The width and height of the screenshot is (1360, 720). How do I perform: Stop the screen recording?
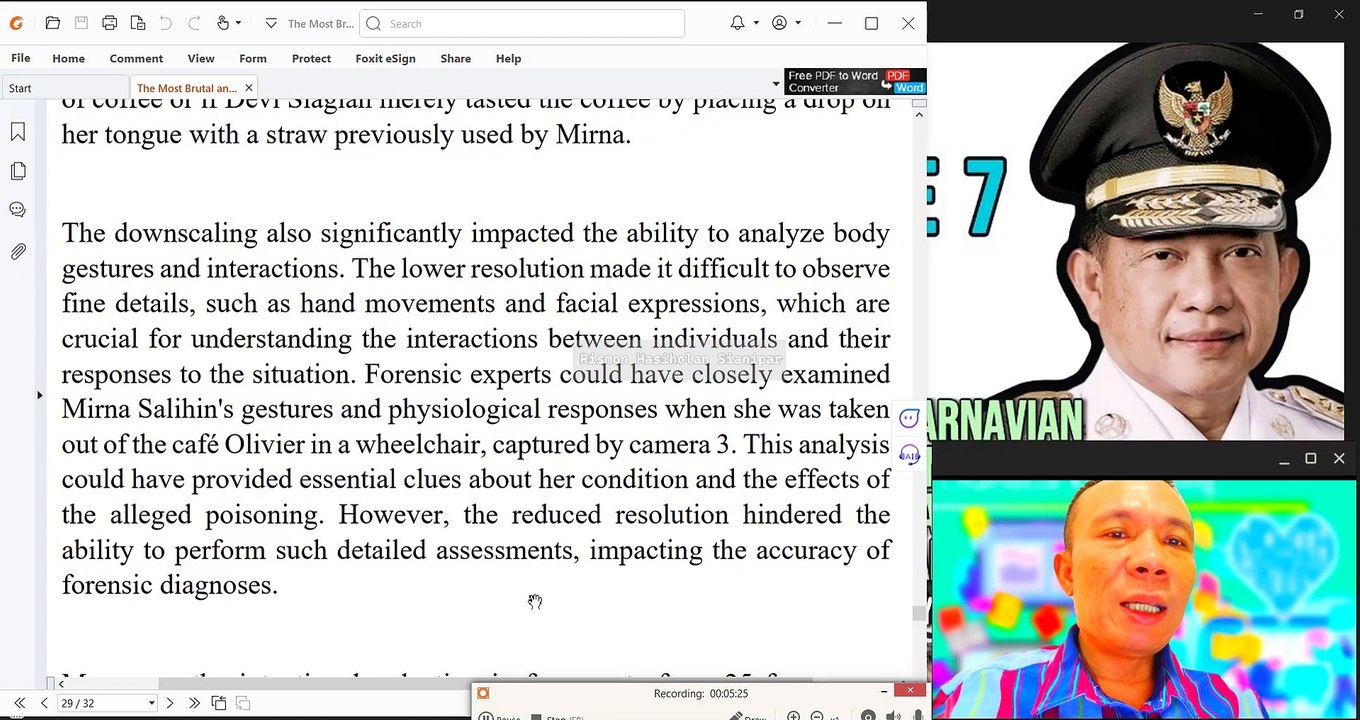(556, 716)
